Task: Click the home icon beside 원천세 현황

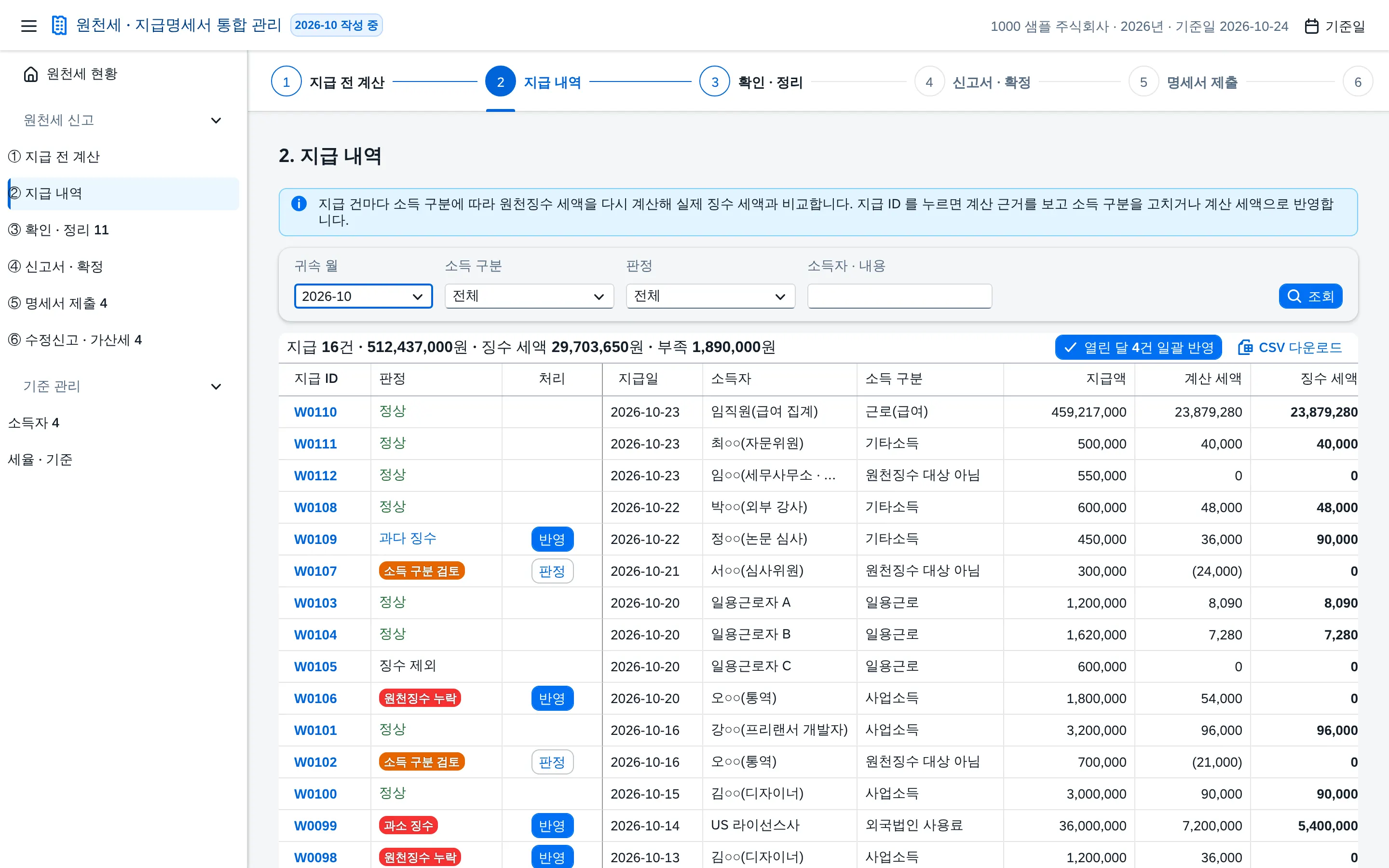Action: [31, 74]
